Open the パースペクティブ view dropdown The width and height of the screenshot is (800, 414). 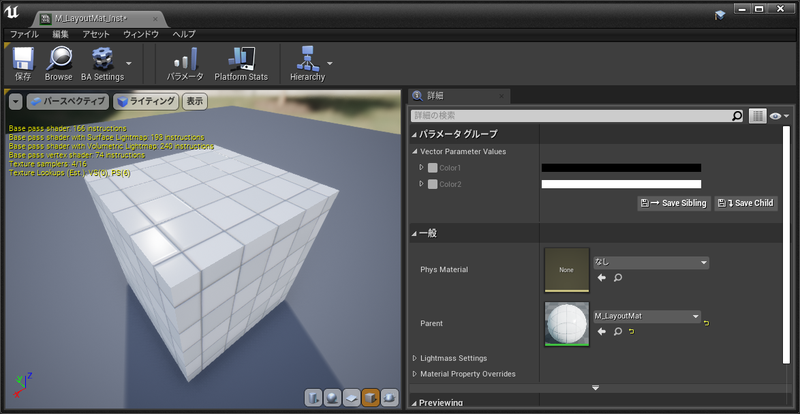(x=68, y=102)
